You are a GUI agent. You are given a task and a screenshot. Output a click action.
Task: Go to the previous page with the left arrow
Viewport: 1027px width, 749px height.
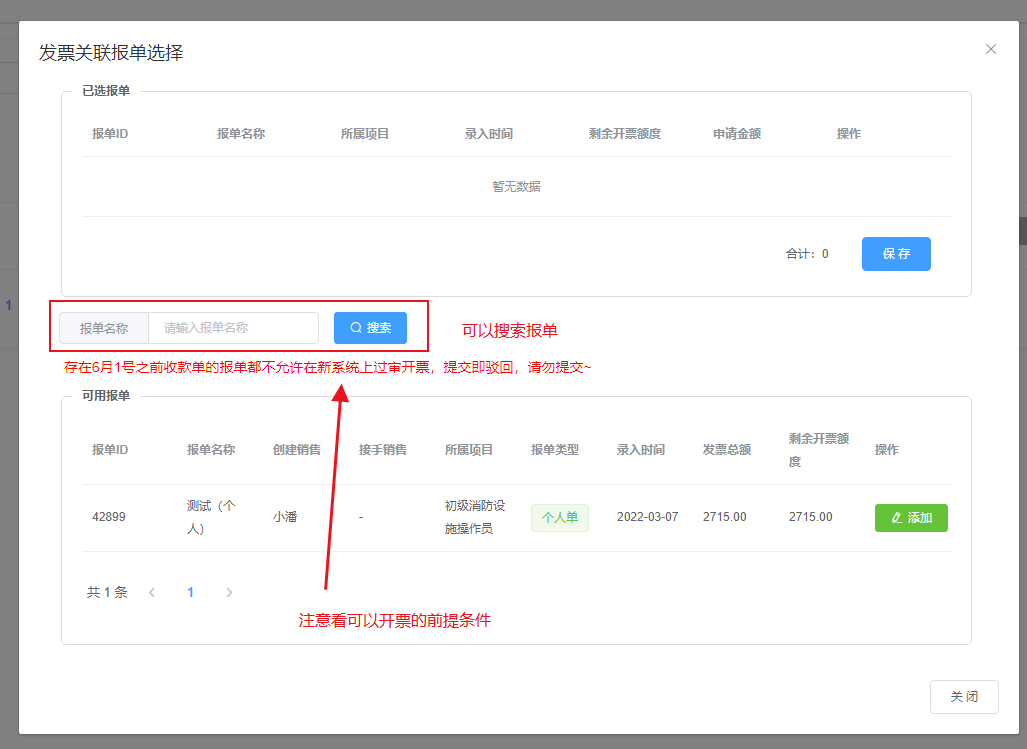click(x=152, y=592)
